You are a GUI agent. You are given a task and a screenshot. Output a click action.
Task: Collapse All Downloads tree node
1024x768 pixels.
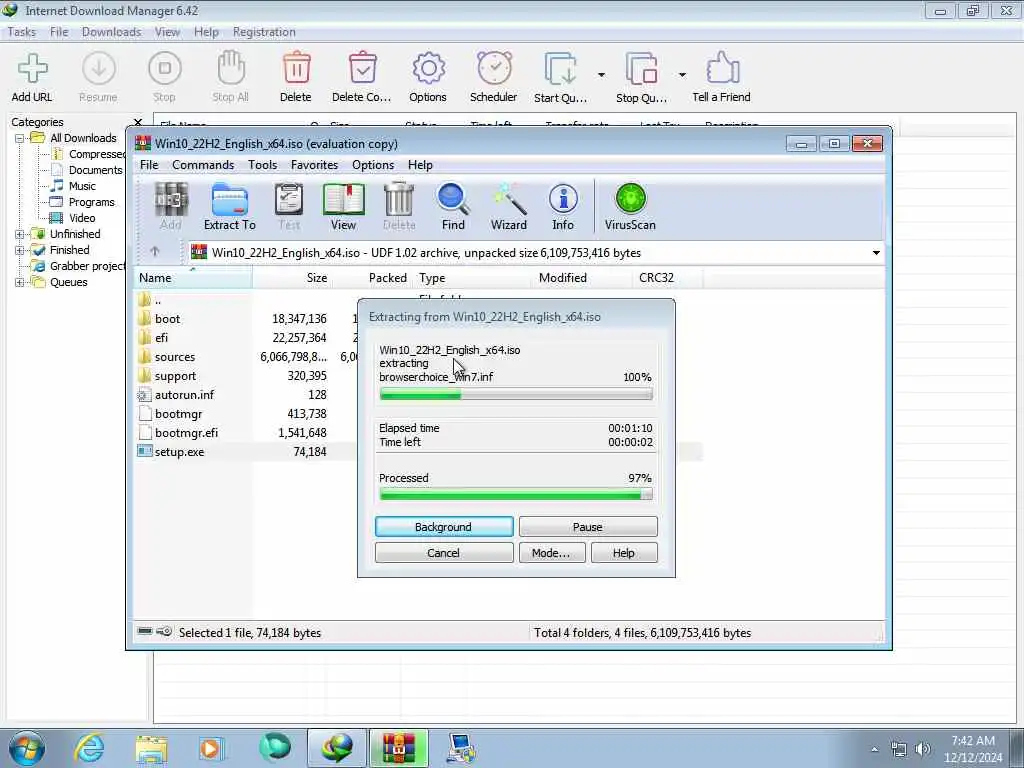[20, 138]
